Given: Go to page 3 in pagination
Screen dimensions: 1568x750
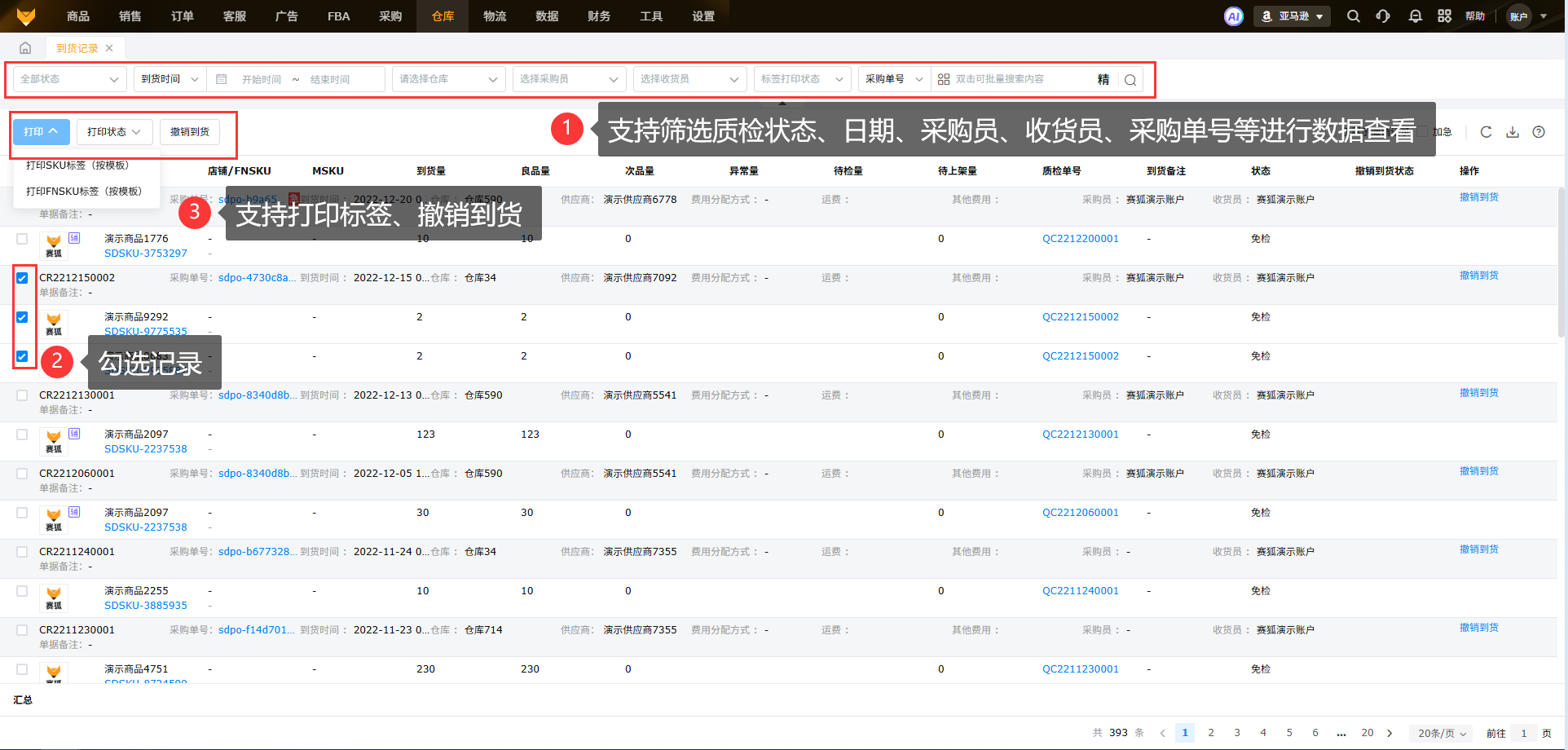Looking at the screenshot, I should 1237,733.
